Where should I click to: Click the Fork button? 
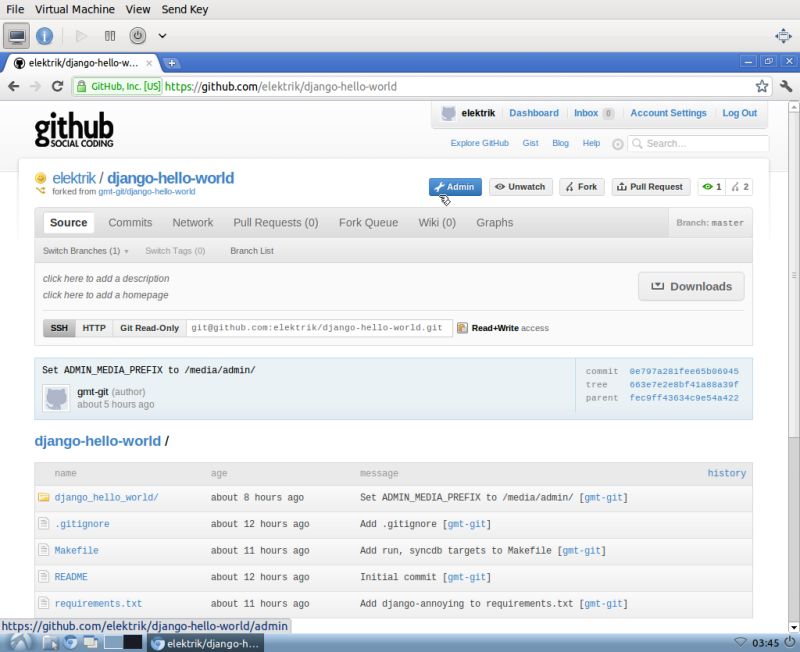coord(581,187)
